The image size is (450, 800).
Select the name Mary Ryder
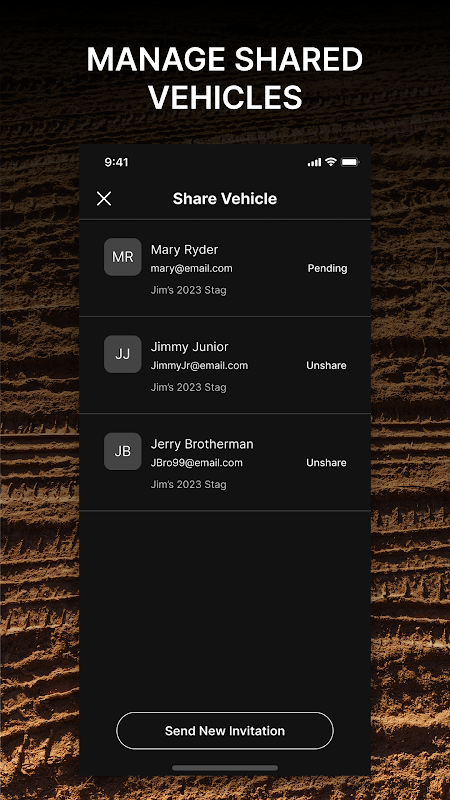click(184, 249)
